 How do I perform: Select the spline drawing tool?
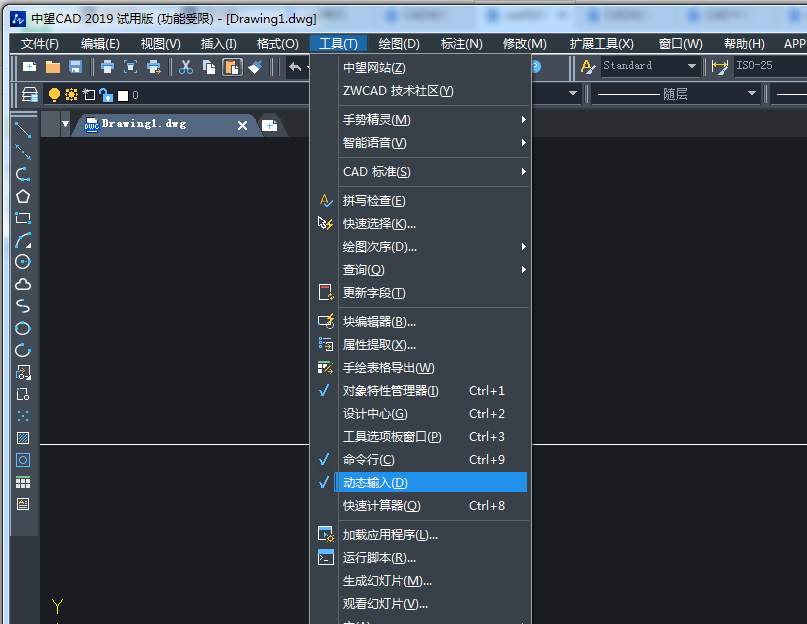tap(23, 306)
